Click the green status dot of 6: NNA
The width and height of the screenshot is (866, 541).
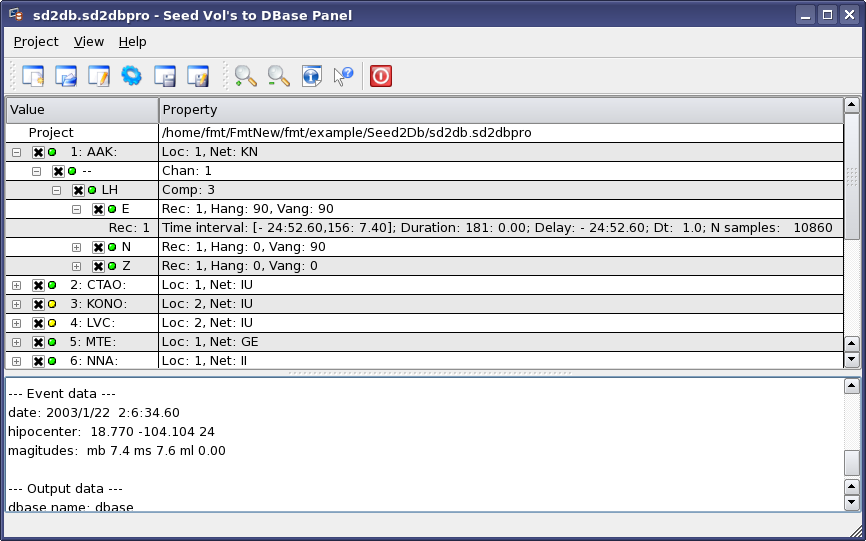point(52,361)
